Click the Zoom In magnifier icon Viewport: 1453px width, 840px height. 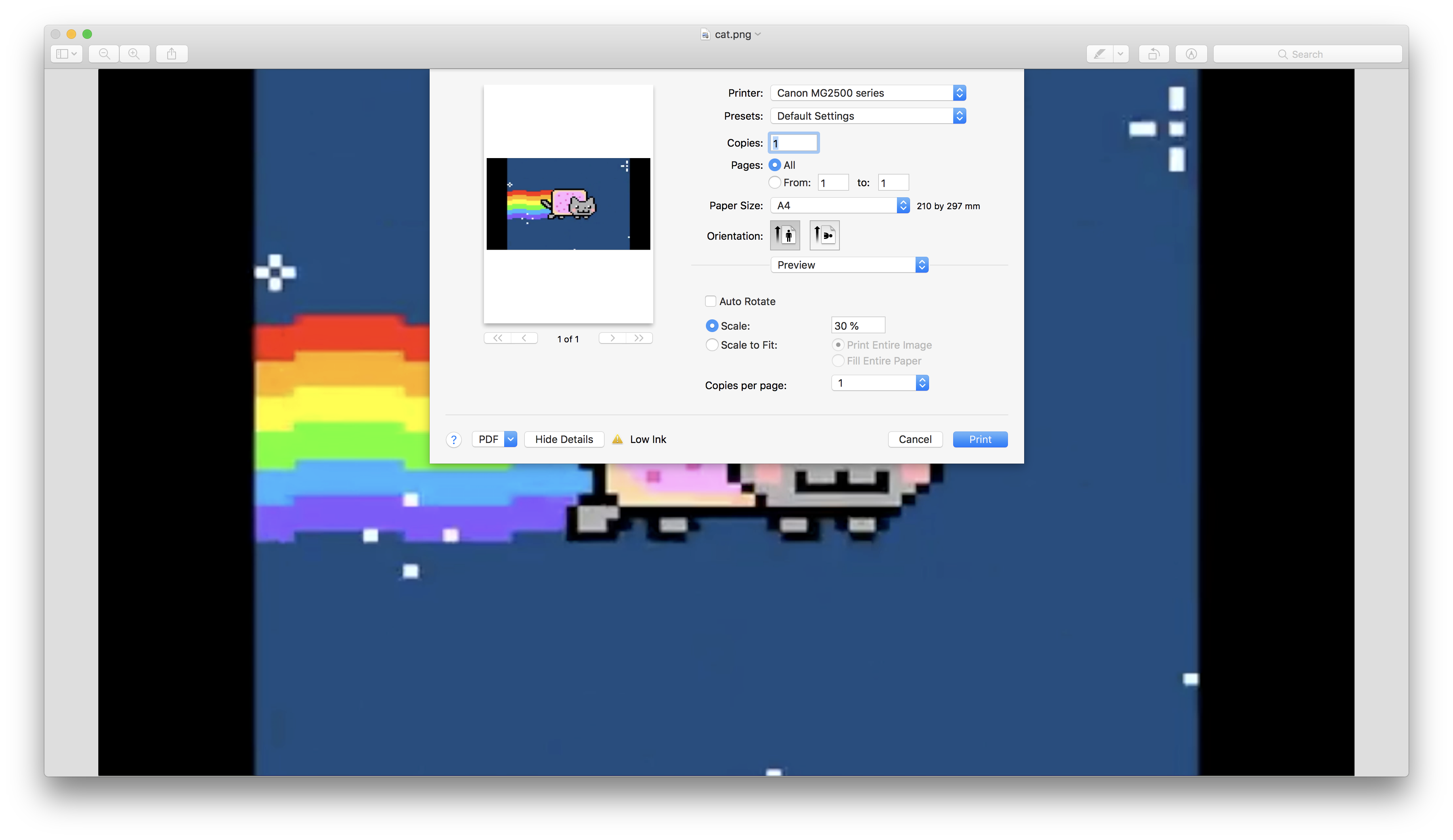134,53
